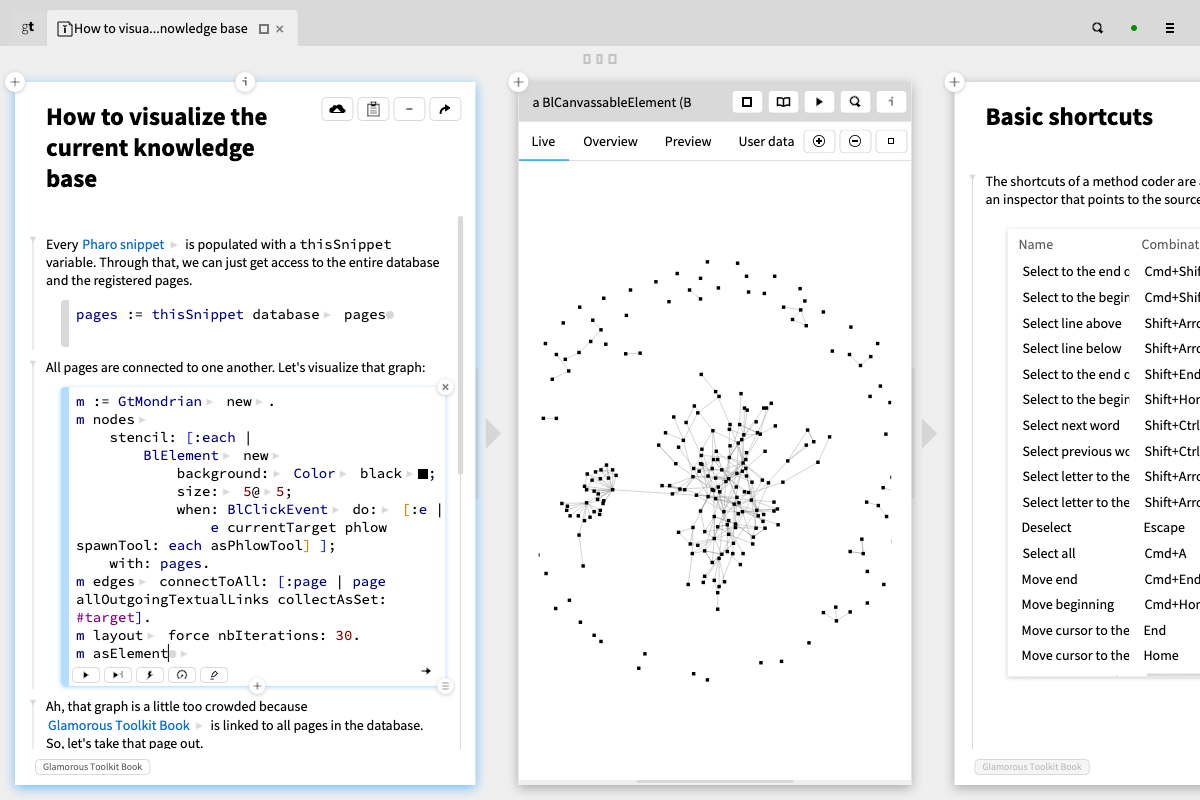
Task: Open the snippet context menu handle
Action: 446,686
